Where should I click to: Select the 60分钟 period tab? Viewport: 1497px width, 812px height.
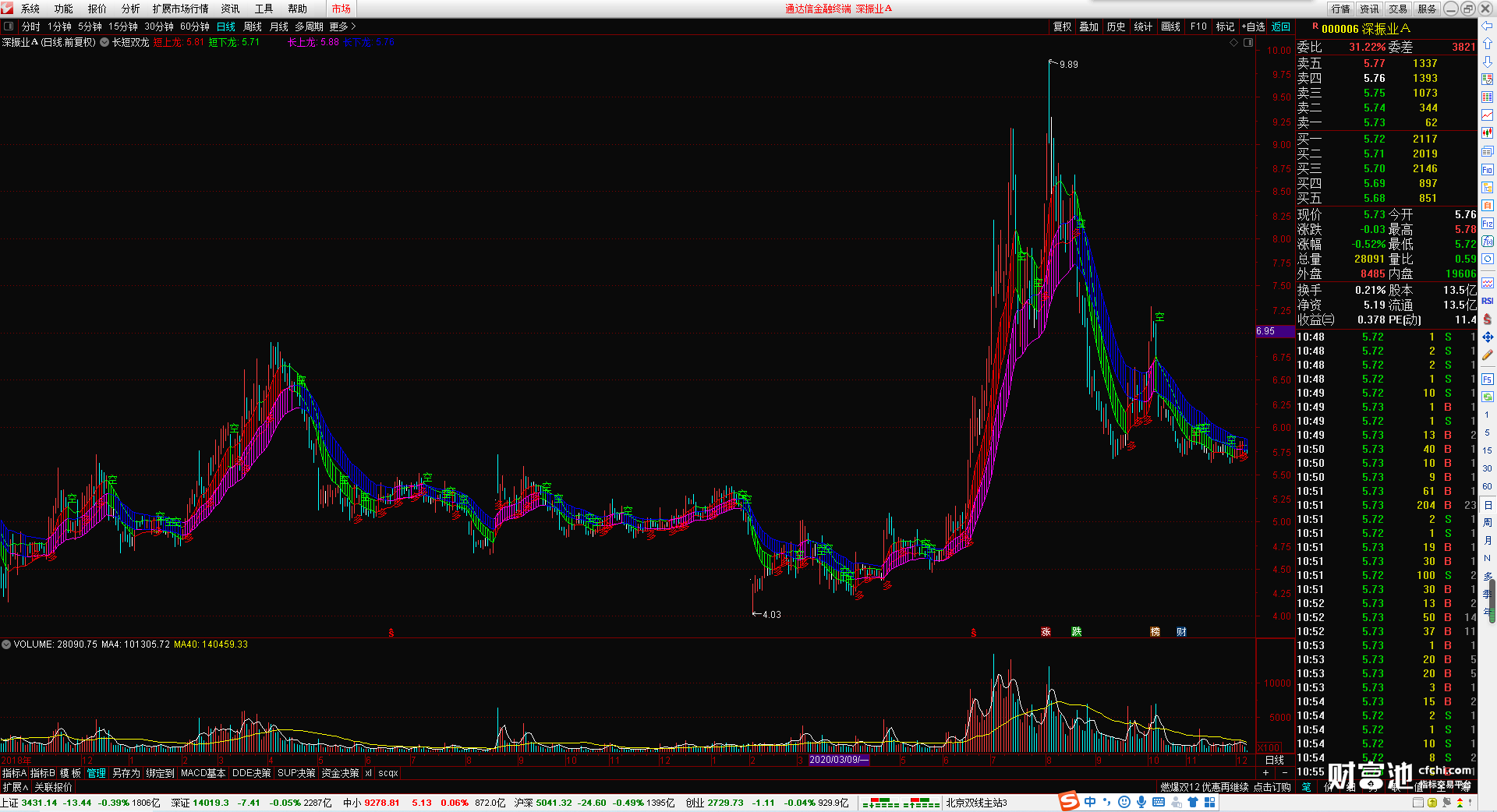tap(195, 26)
